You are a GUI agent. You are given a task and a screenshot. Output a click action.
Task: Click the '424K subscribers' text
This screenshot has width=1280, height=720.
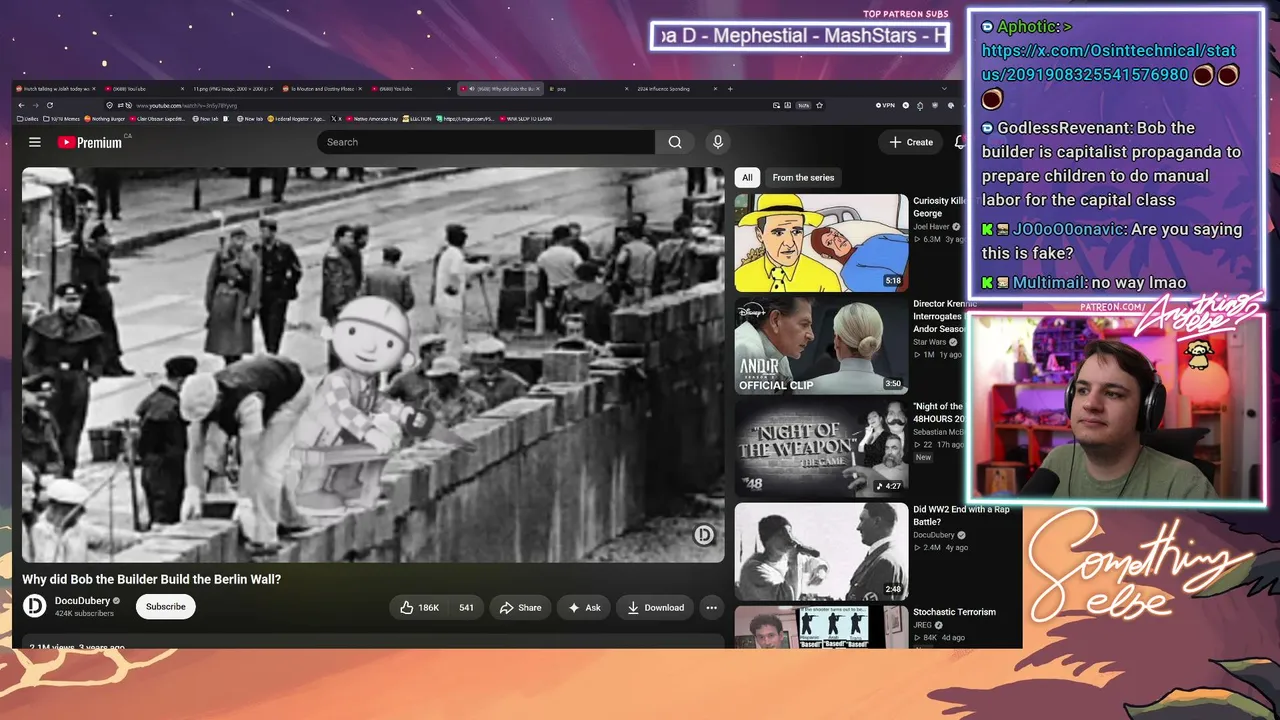click(x=84, y=614)
